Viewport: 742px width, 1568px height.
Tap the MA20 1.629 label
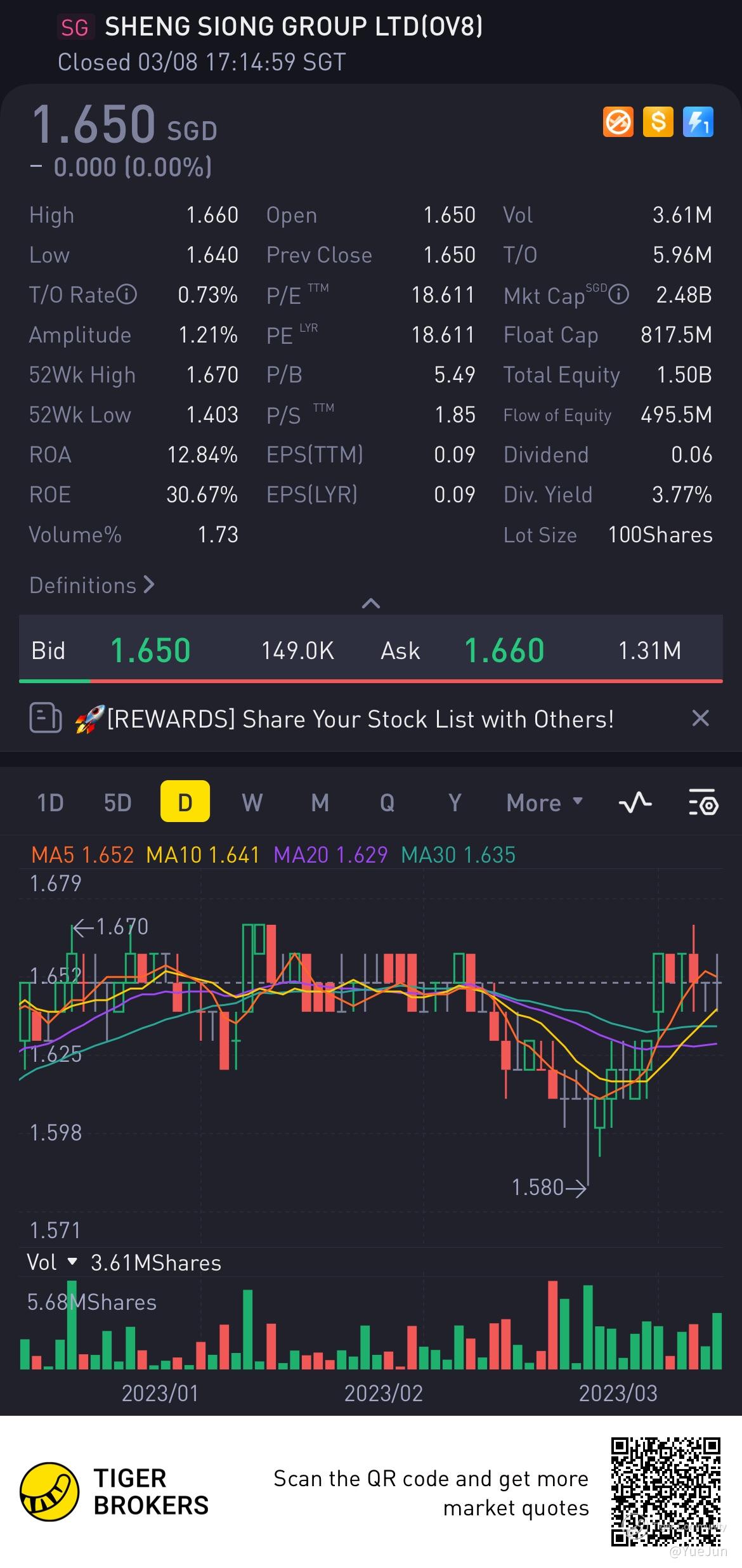(x=330, y=854)
